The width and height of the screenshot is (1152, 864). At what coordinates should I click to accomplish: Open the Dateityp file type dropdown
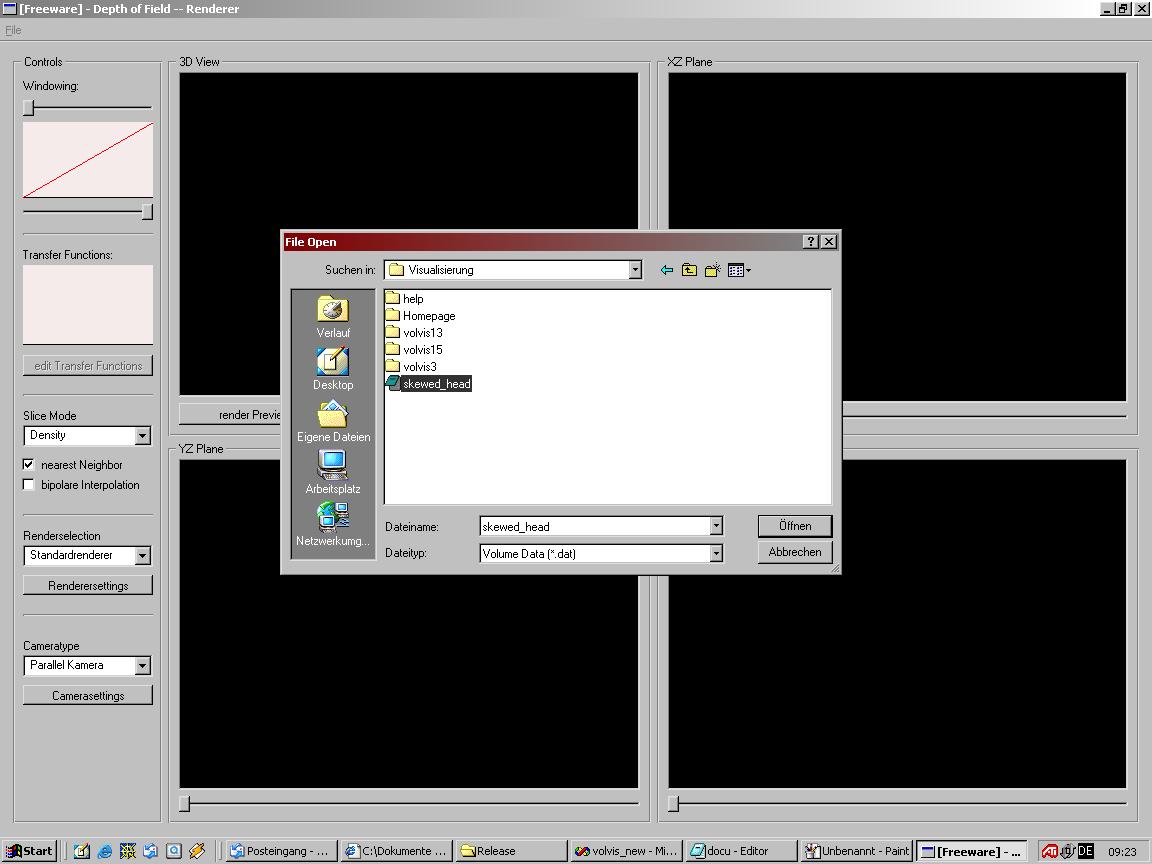tap(716, 553)
